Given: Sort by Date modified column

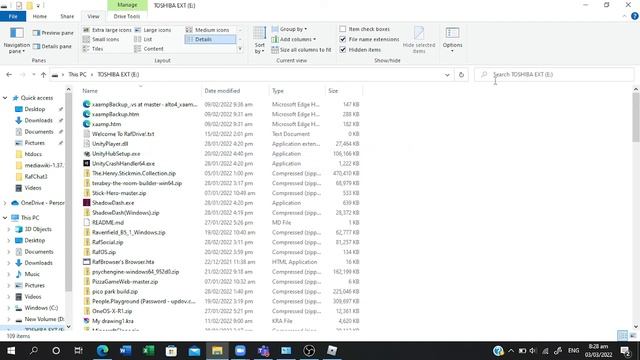Looking at the screenshot, I should point(235,91).
